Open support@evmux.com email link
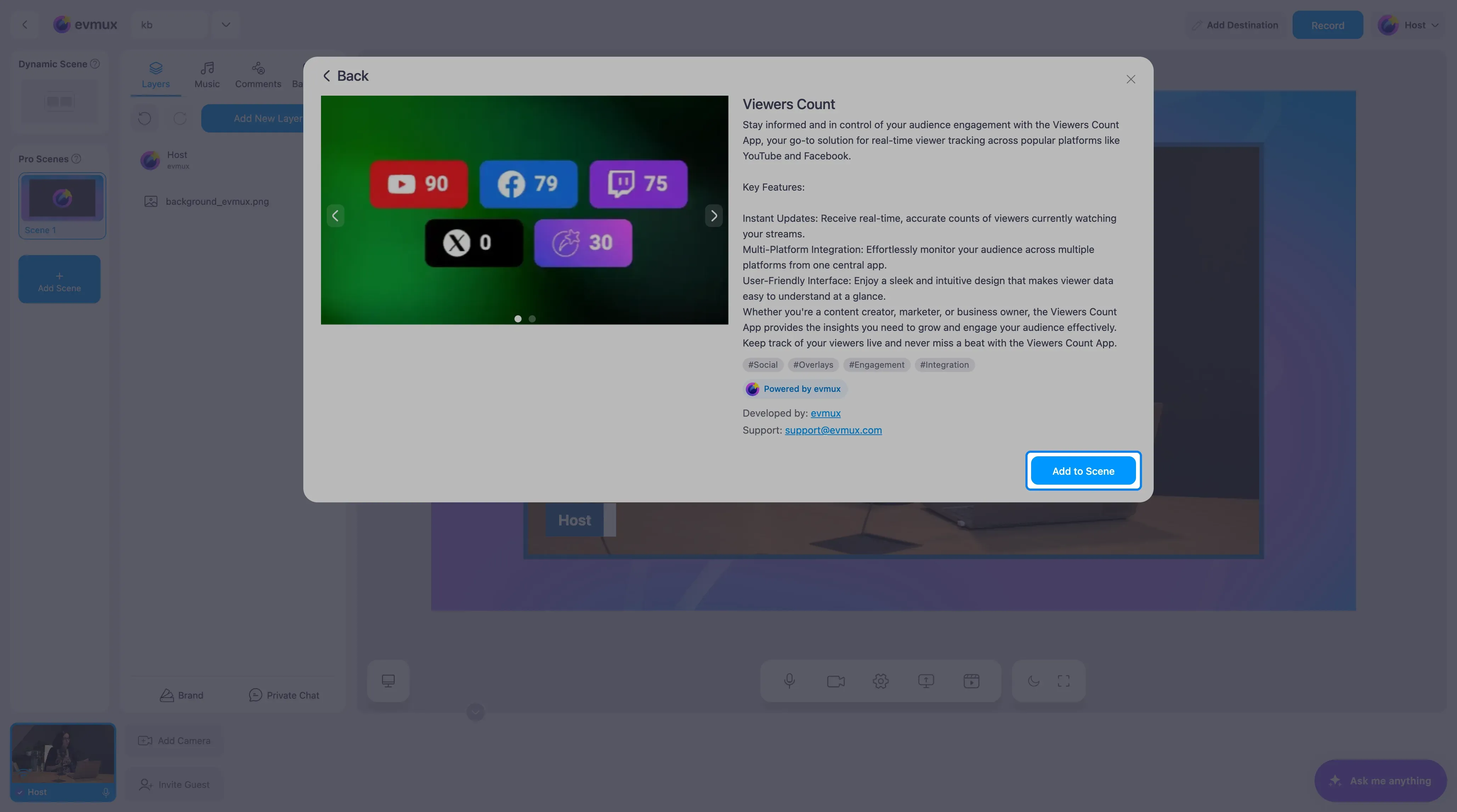The height and width of the screenshot is (812, 1457). (833, 430)
